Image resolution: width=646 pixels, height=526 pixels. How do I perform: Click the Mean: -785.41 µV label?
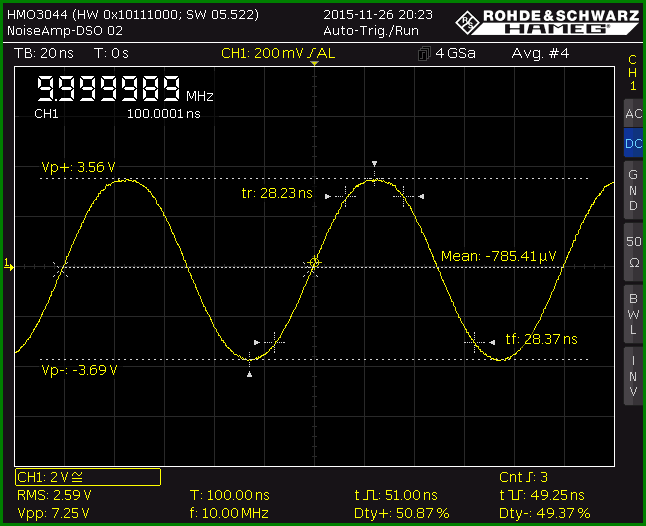[x=499, y=256]
